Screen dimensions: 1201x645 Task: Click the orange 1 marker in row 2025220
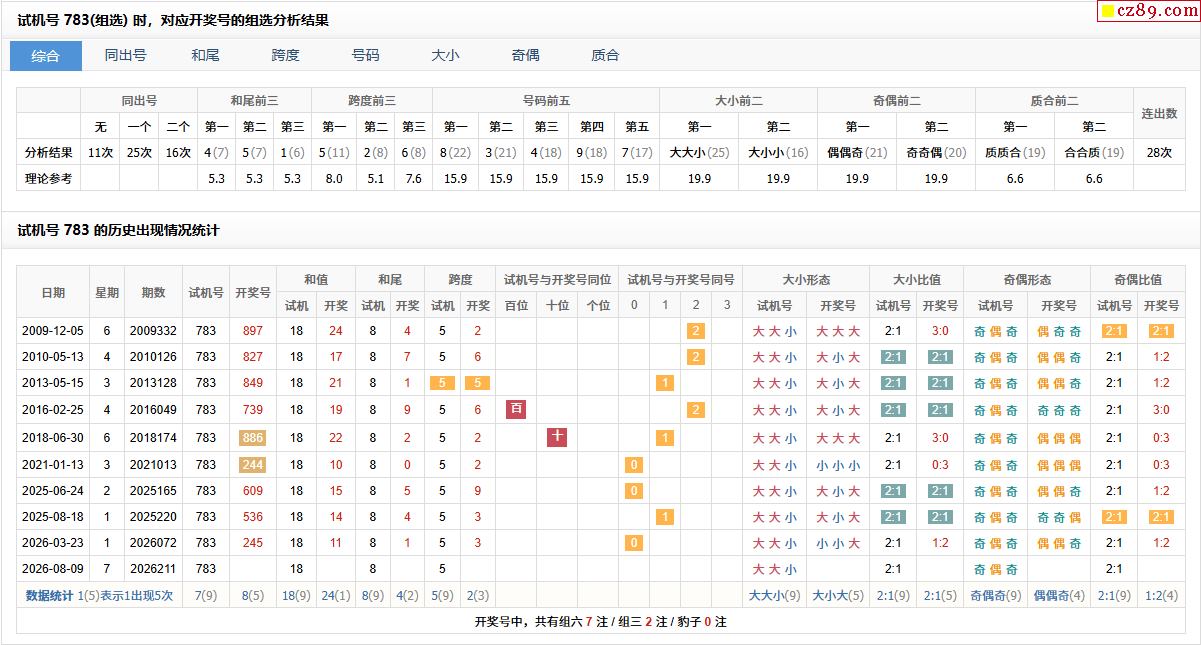(x=665, y=517)
